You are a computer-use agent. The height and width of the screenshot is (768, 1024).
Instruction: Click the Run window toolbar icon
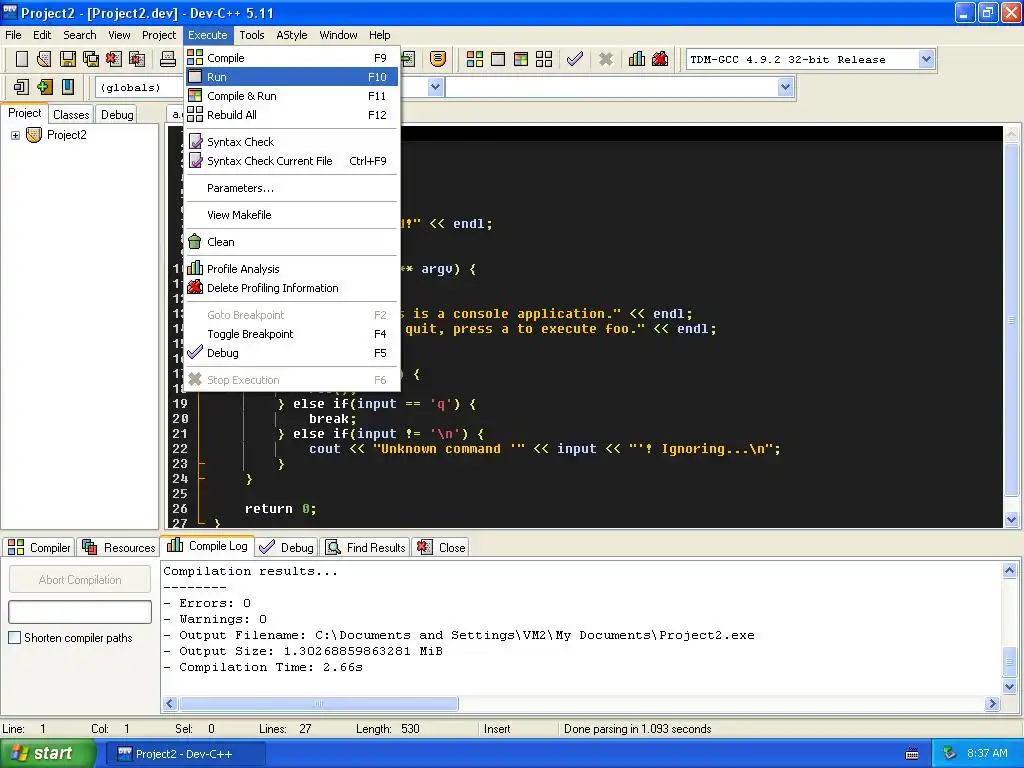[498, 59]
